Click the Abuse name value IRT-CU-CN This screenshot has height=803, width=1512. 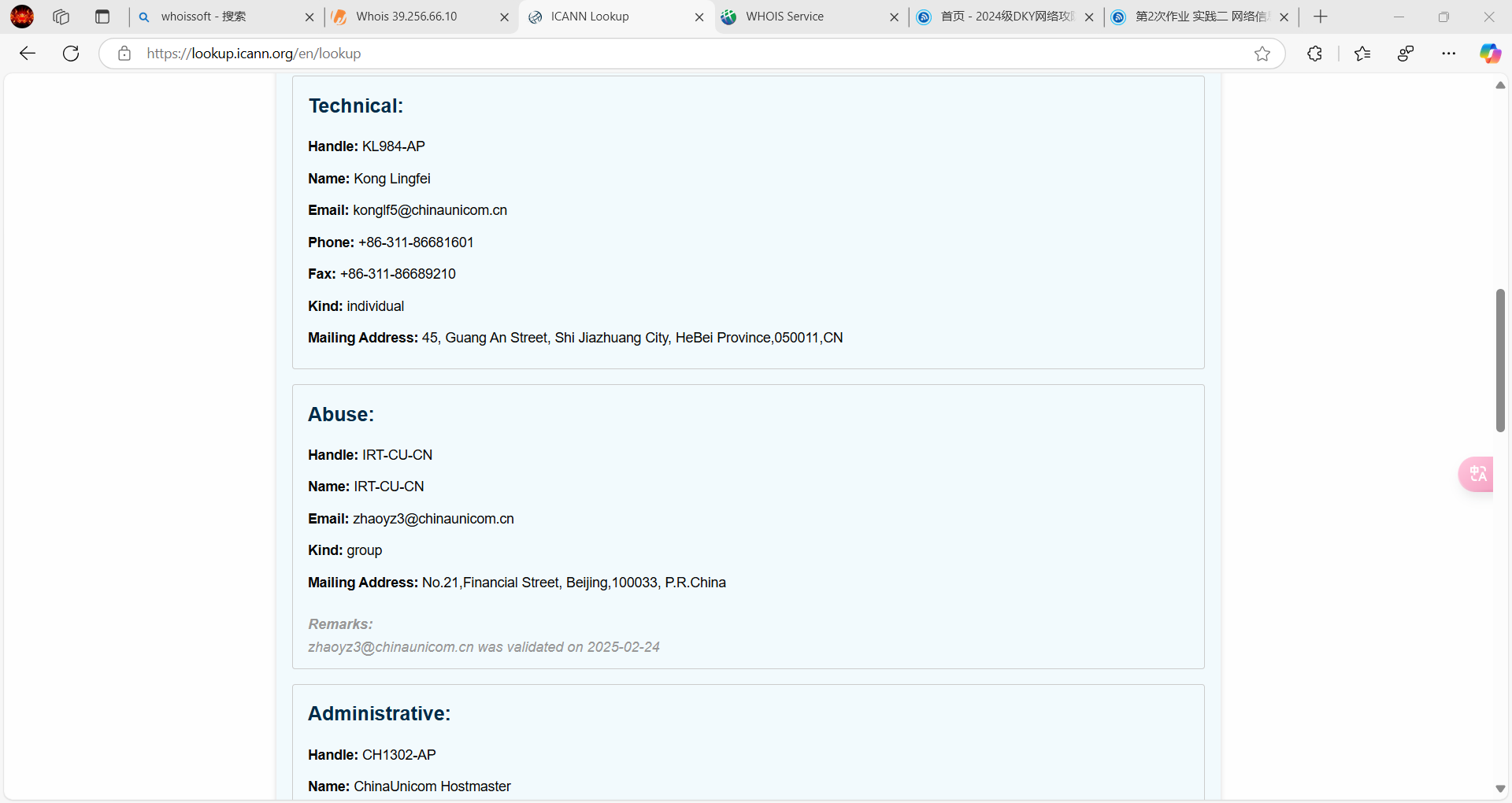click(x=389, y=487)
